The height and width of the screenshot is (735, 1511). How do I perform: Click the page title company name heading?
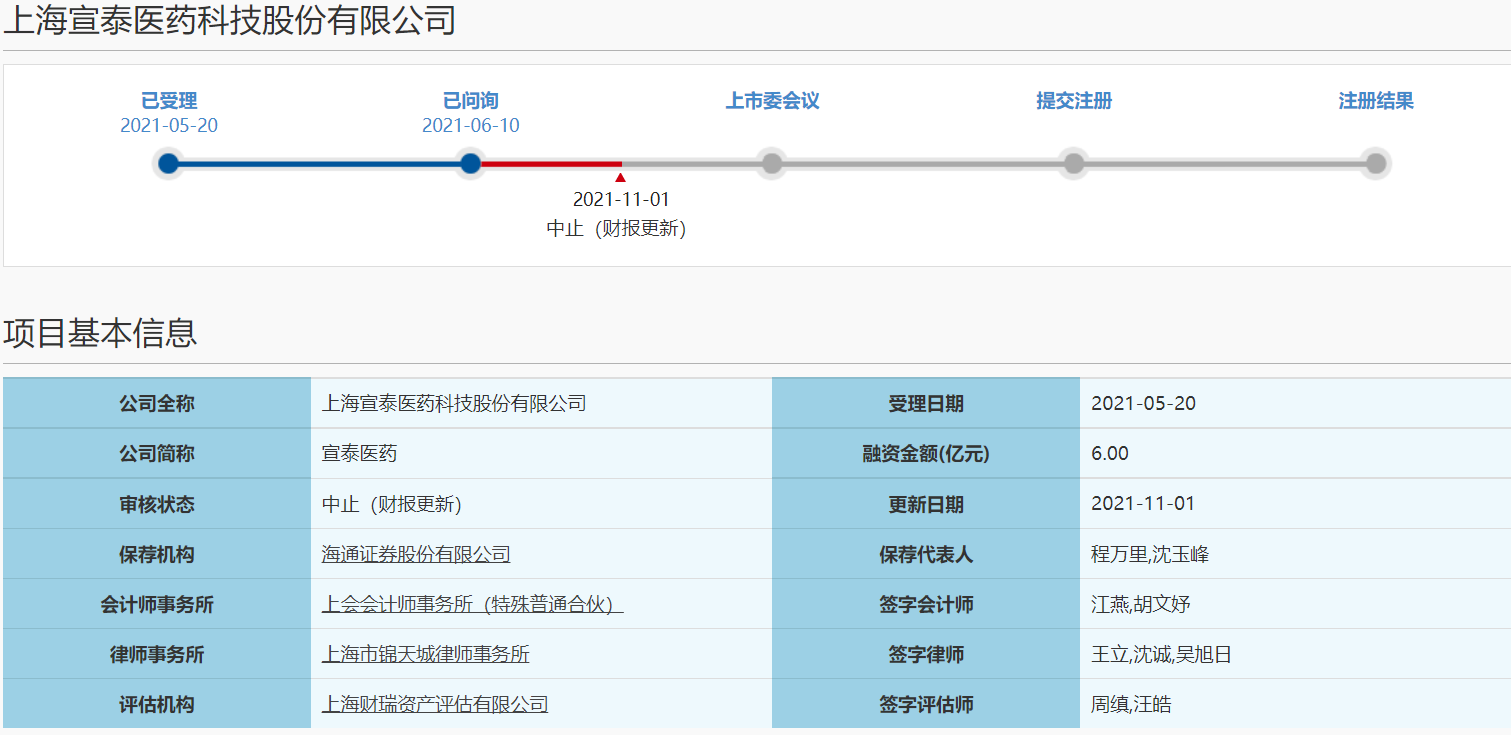[x=229, y=20]
